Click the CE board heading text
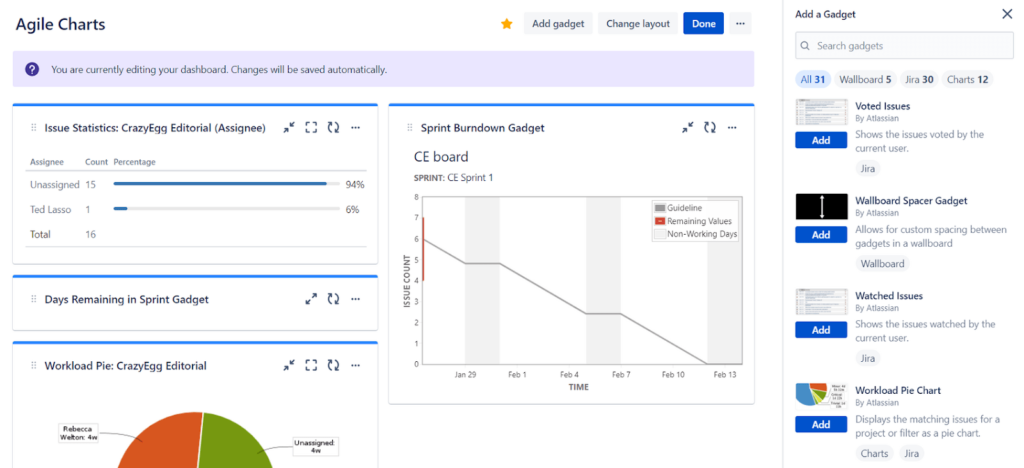This screenshot has height=468, width=1024. tap(441, 157)
